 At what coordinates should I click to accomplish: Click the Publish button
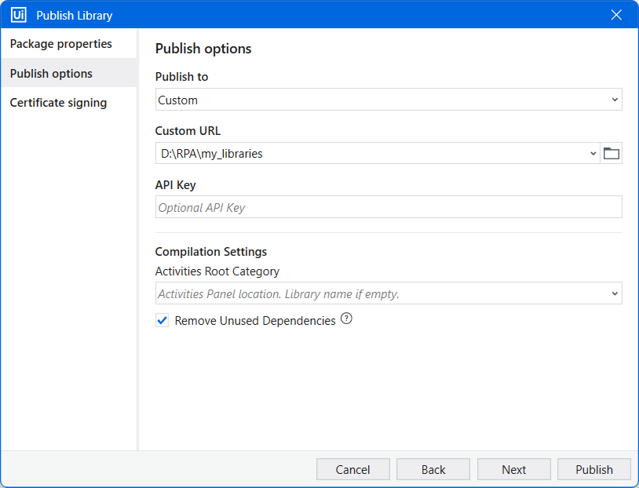tap(594, 469)
